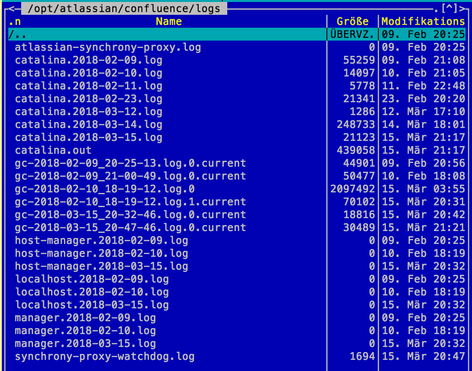
Task: Select localhost.2018-02-09.log
Action: click(92, 279)
